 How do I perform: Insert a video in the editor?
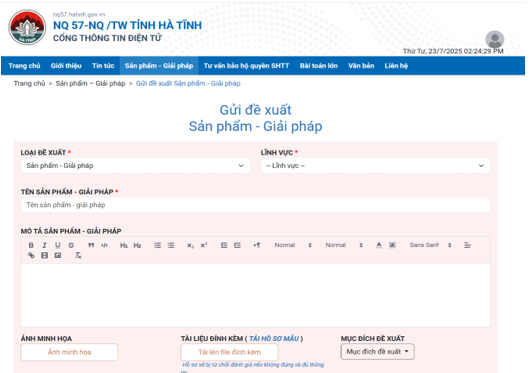click(x=44, y=255)
